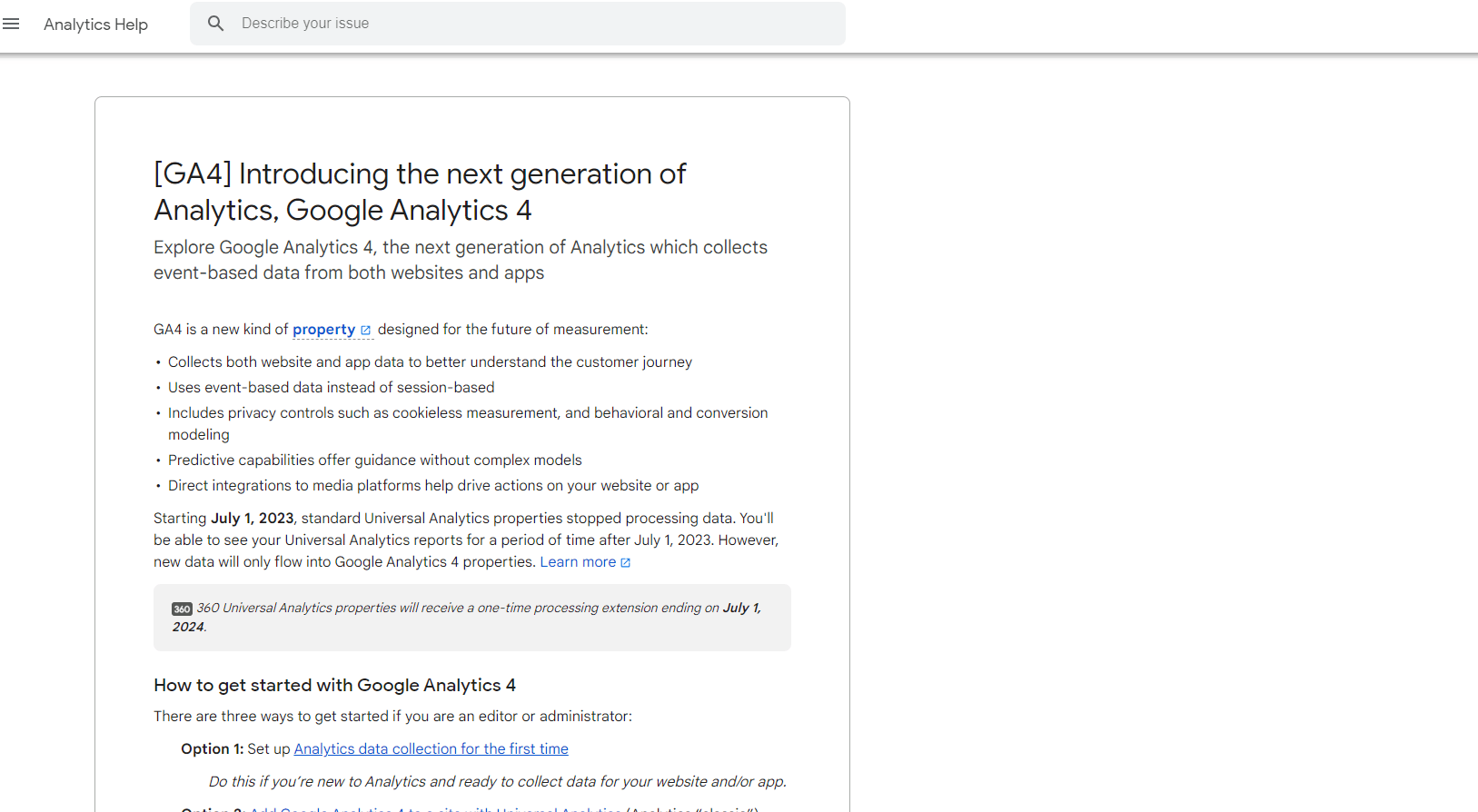Click 'There are three ways to get started' sentence
The height and width of the screenshot is (812, 1478).
click(392, 717)
